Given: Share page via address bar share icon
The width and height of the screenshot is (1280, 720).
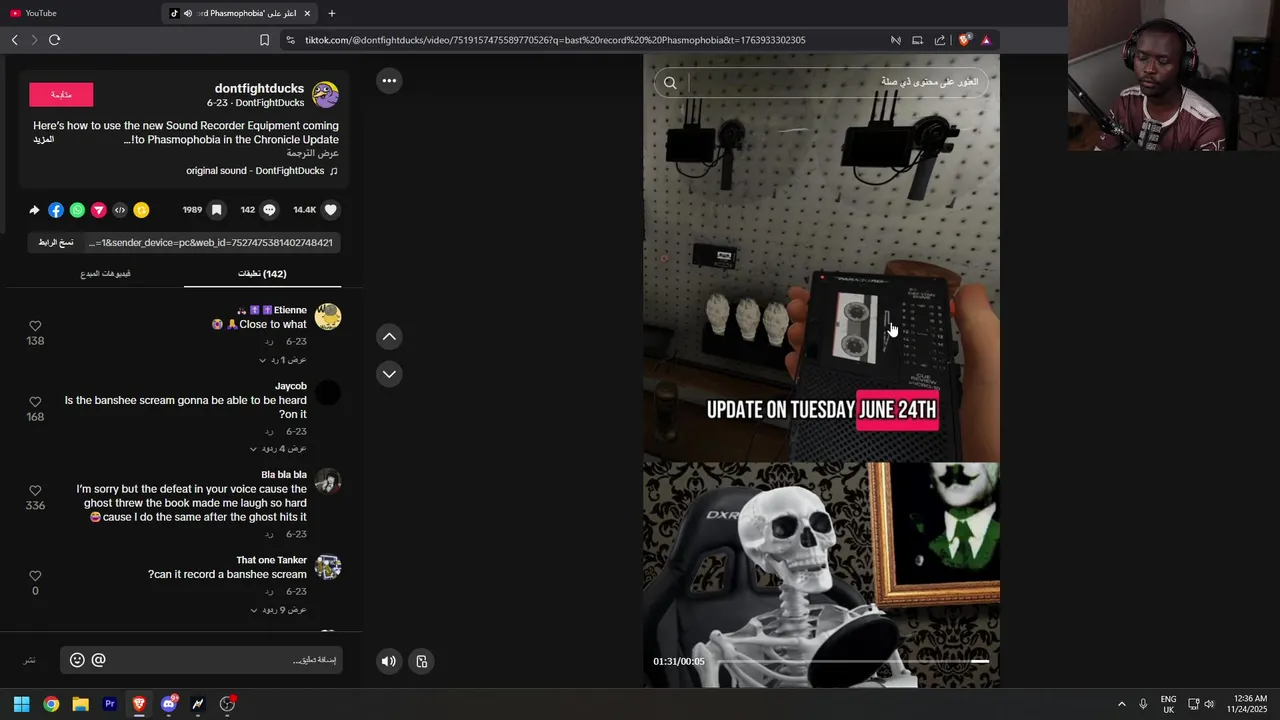Looking at the screenshot, I should tap(940, 40).
